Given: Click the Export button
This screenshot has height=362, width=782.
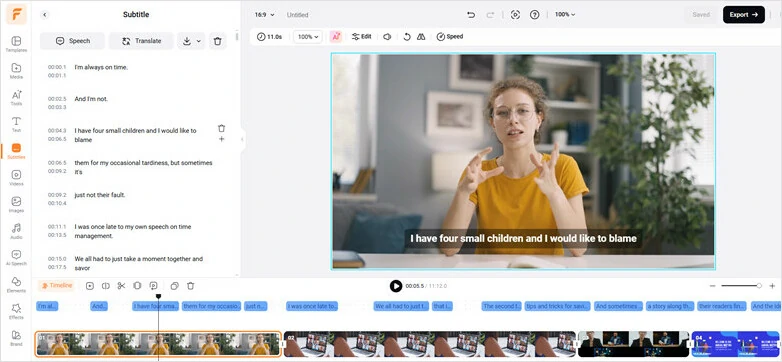Looking at the screenshot, I should point(744,15).
